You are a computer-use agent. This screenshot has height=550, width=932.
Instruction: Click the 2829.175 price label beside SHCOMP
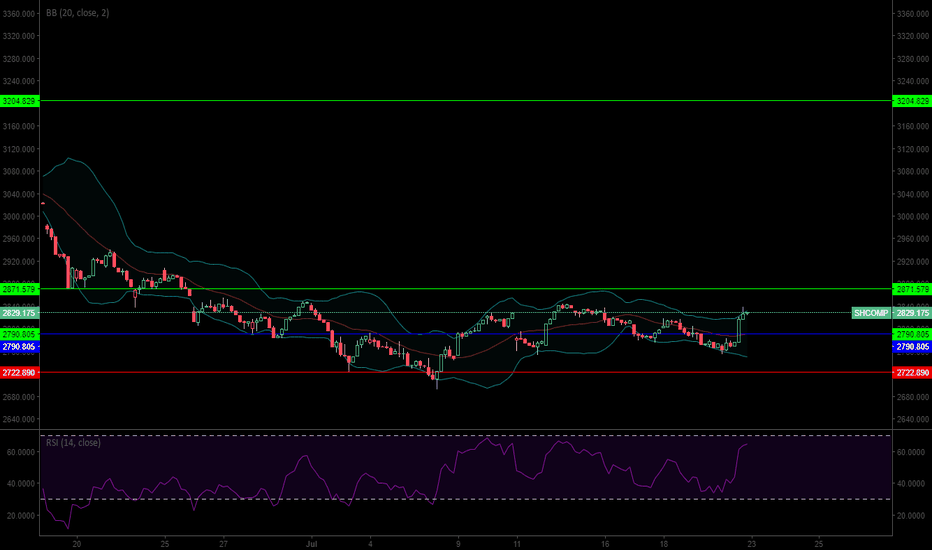point(912,313)
